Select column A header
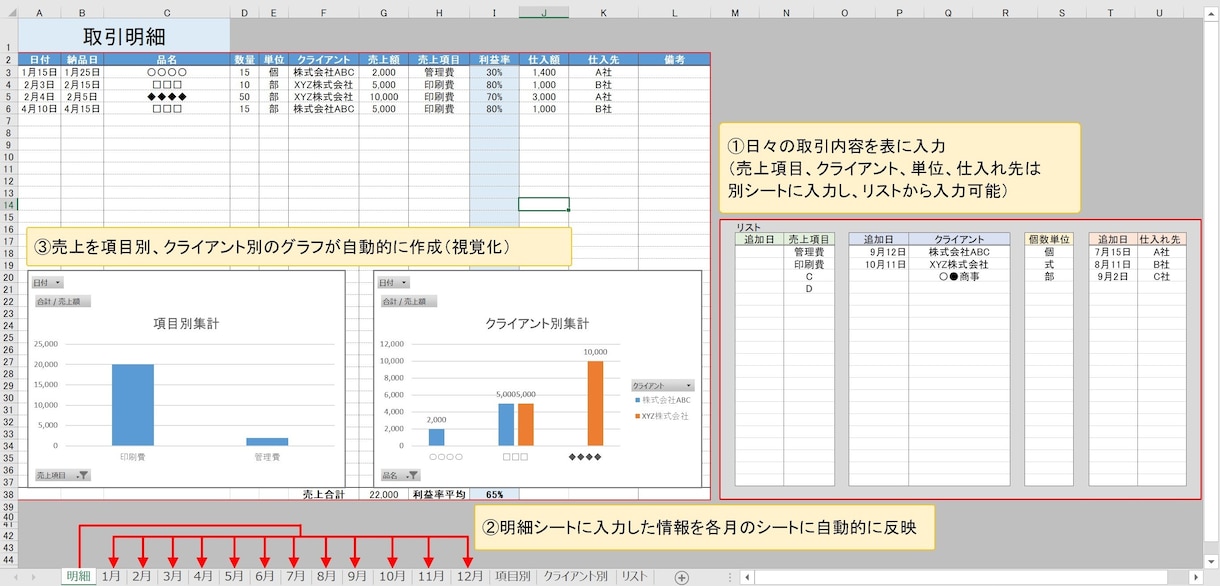Viewport: 1220px width, 586px height. click(39, 12)
